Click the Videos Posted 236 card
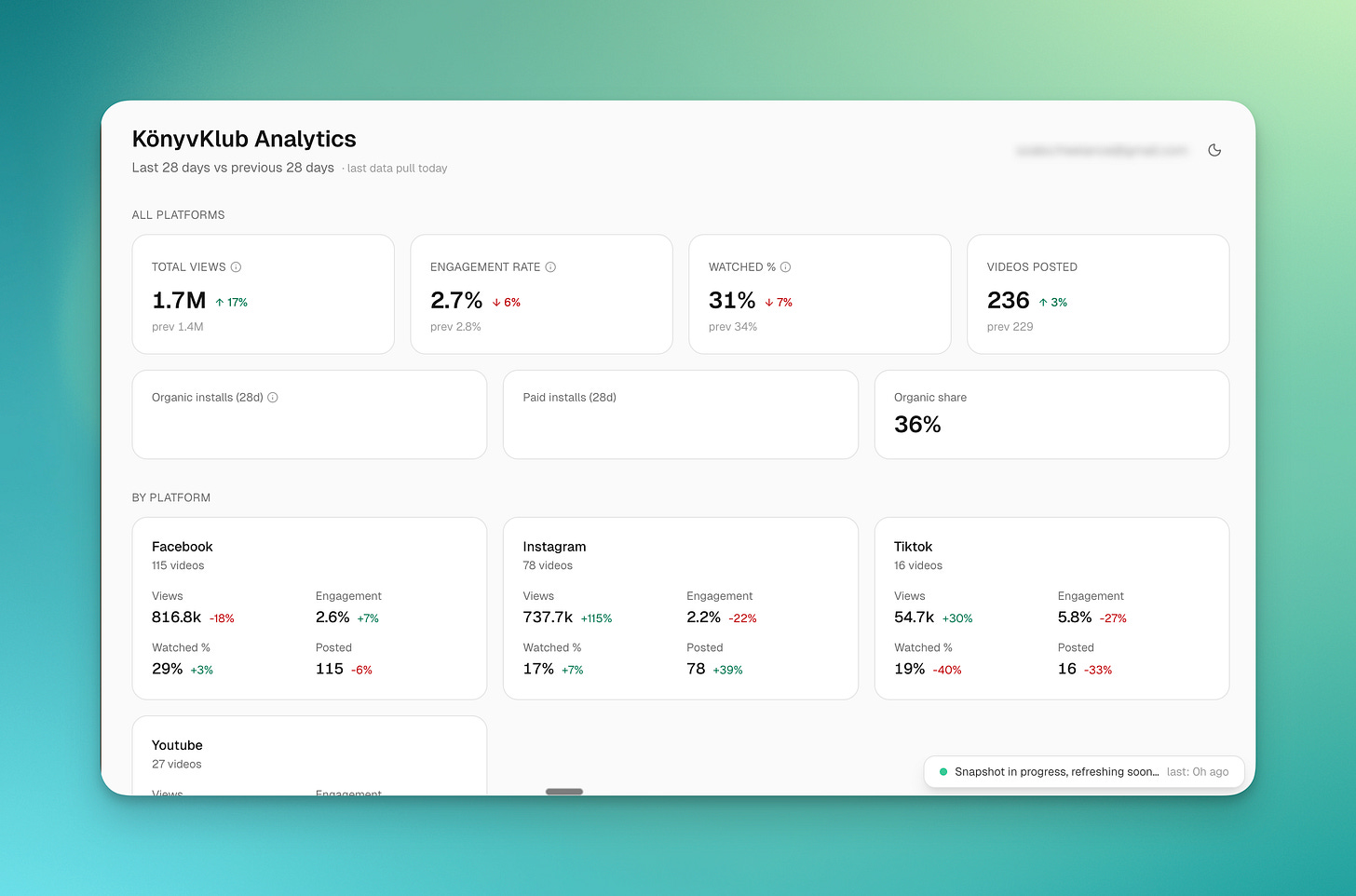This screenshot has height=896, width=1356. [1098, 294]
